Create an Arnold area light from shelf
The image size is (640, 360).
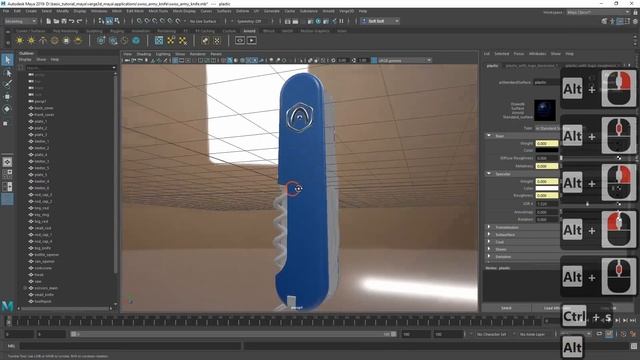coord(19,40)
